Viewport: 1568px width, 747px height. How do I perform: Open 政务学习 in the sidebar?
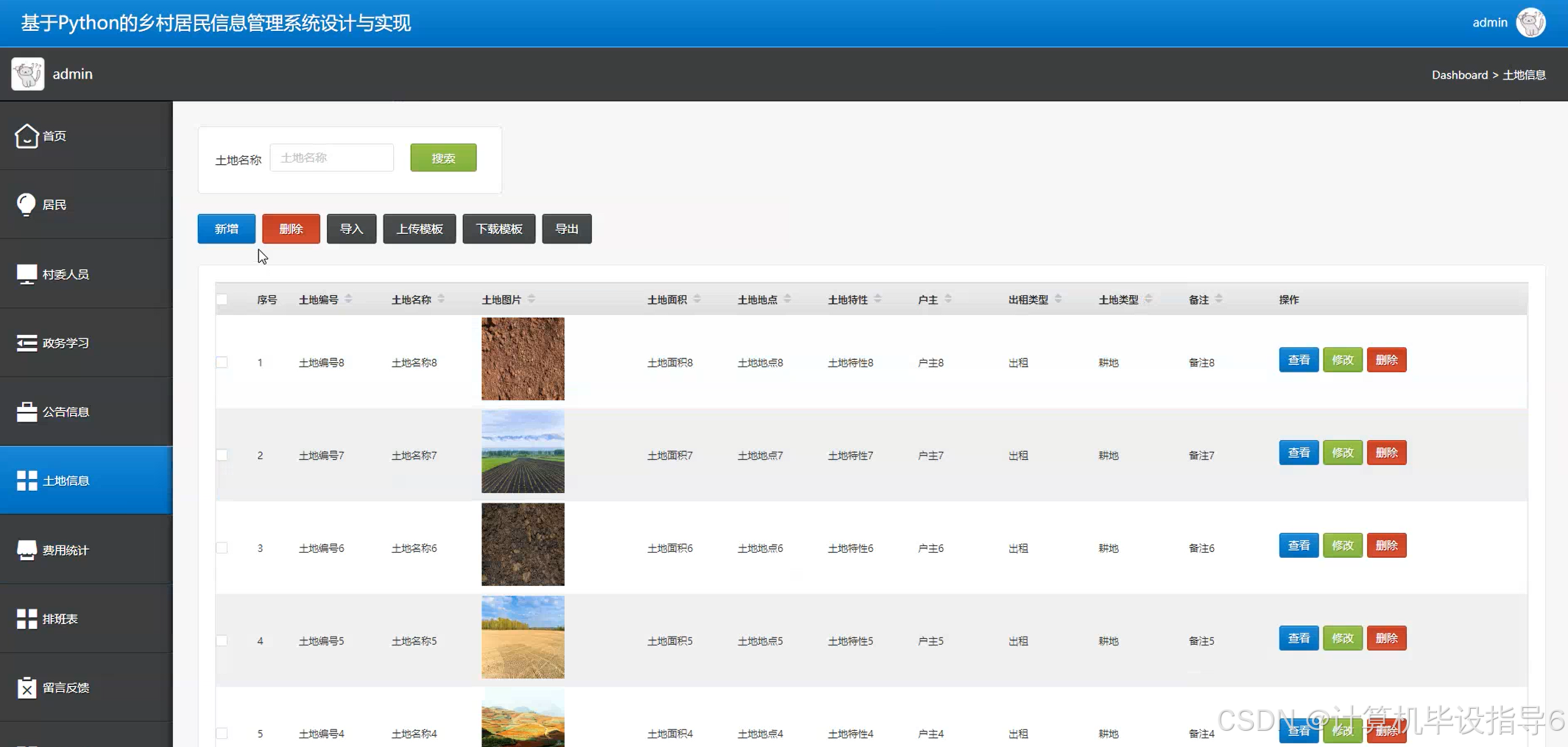(86, 343)
